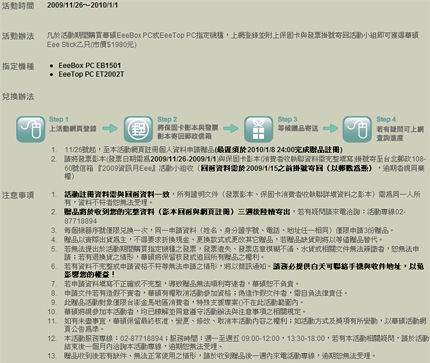Click the Step 4 mouse icon
Screen dimensions: 430x363
pos(357,129)
